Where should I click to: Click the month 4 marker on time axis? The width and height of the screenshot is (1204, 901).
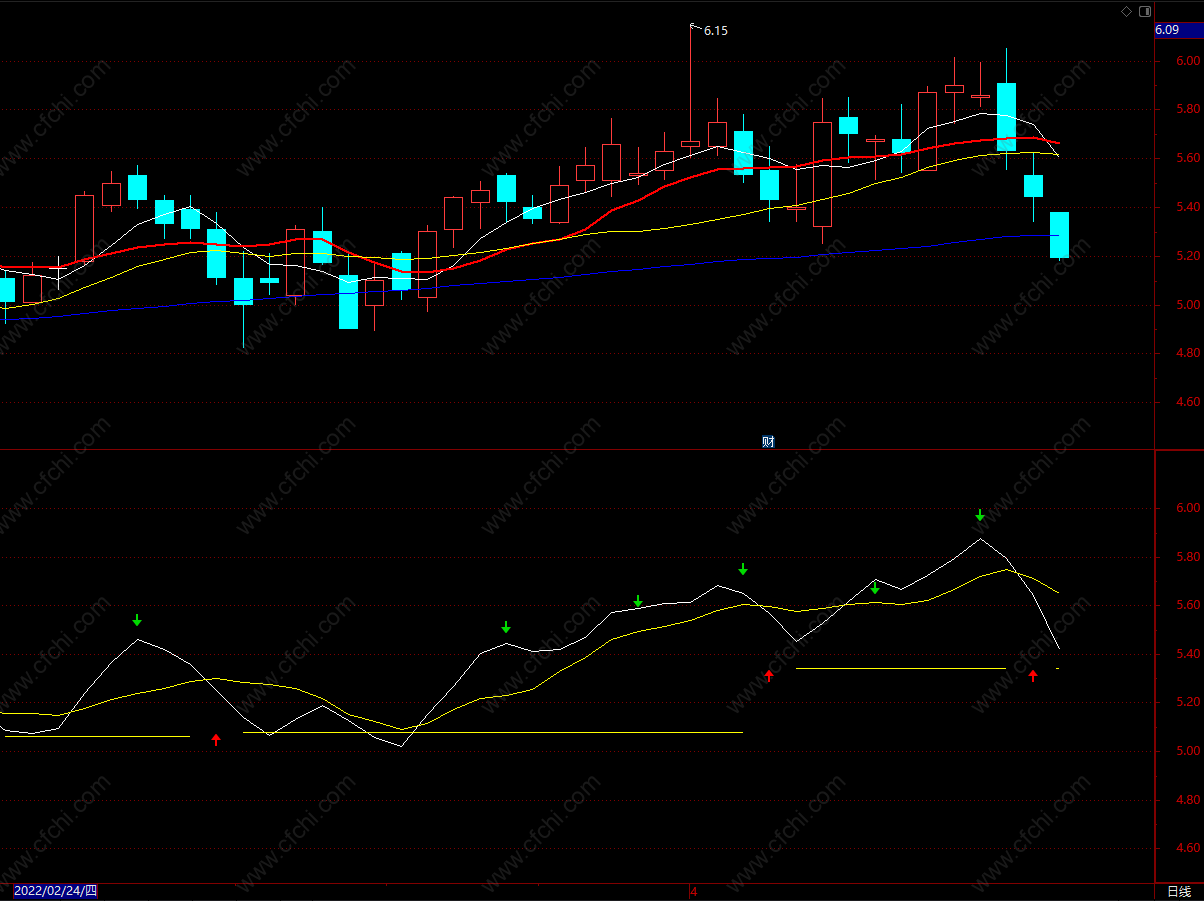tap(693, 891)
